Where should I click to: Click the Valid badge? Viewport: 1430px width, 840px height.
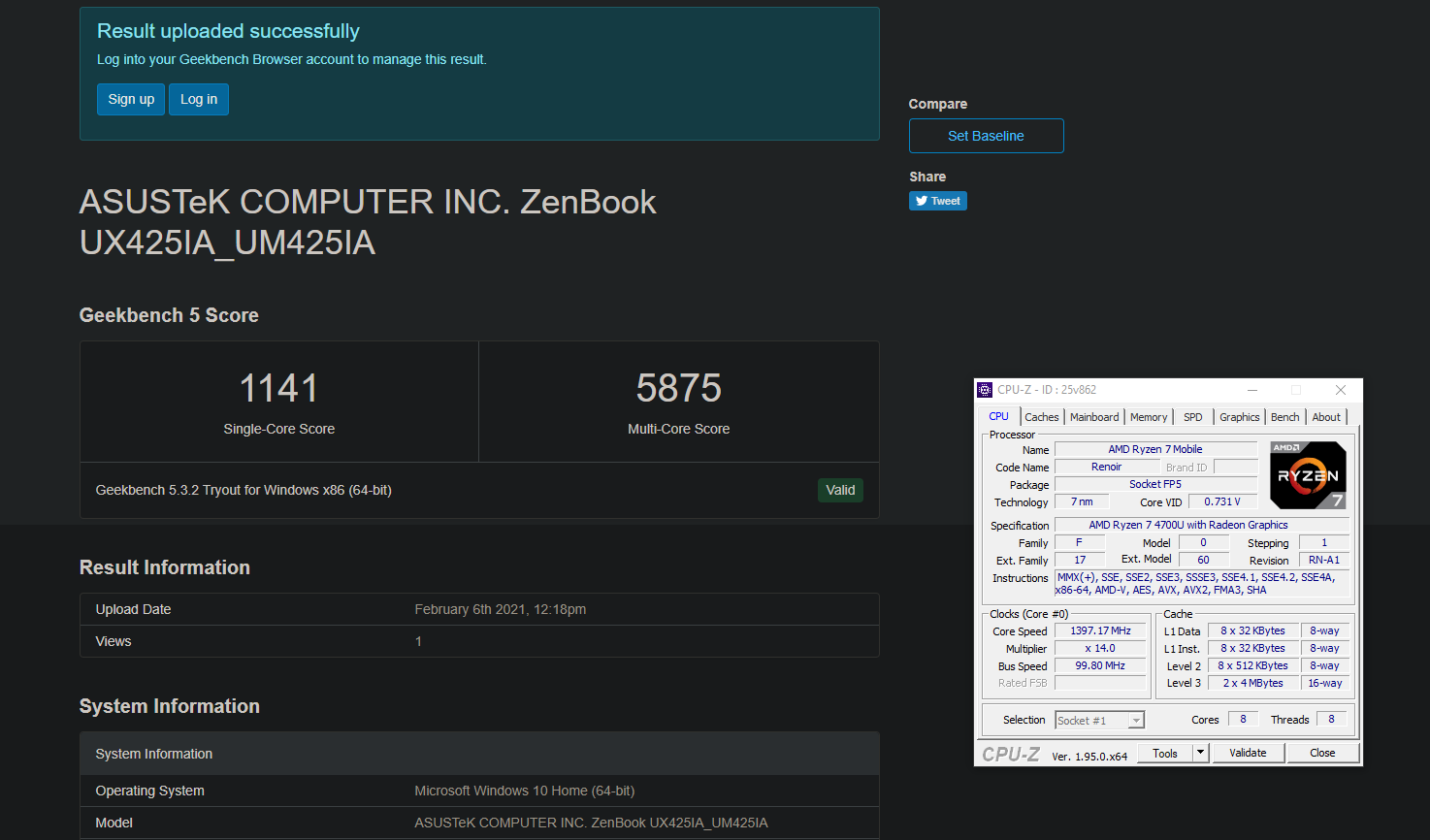pos(840,490)
